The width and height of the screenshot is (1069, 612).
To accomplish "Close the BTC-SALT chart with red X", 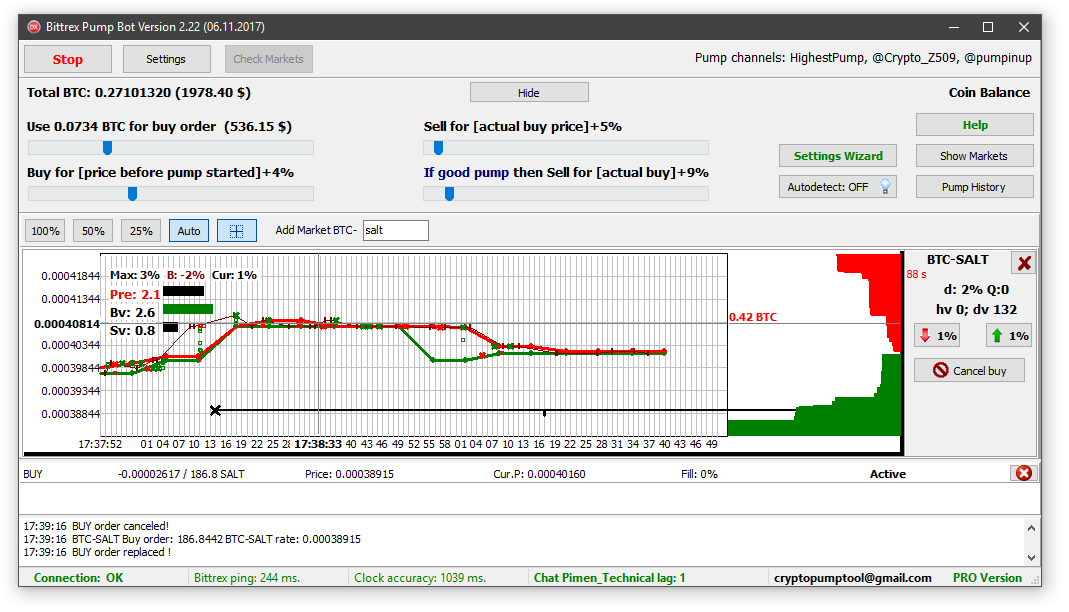I will [x=1024, y=263].
